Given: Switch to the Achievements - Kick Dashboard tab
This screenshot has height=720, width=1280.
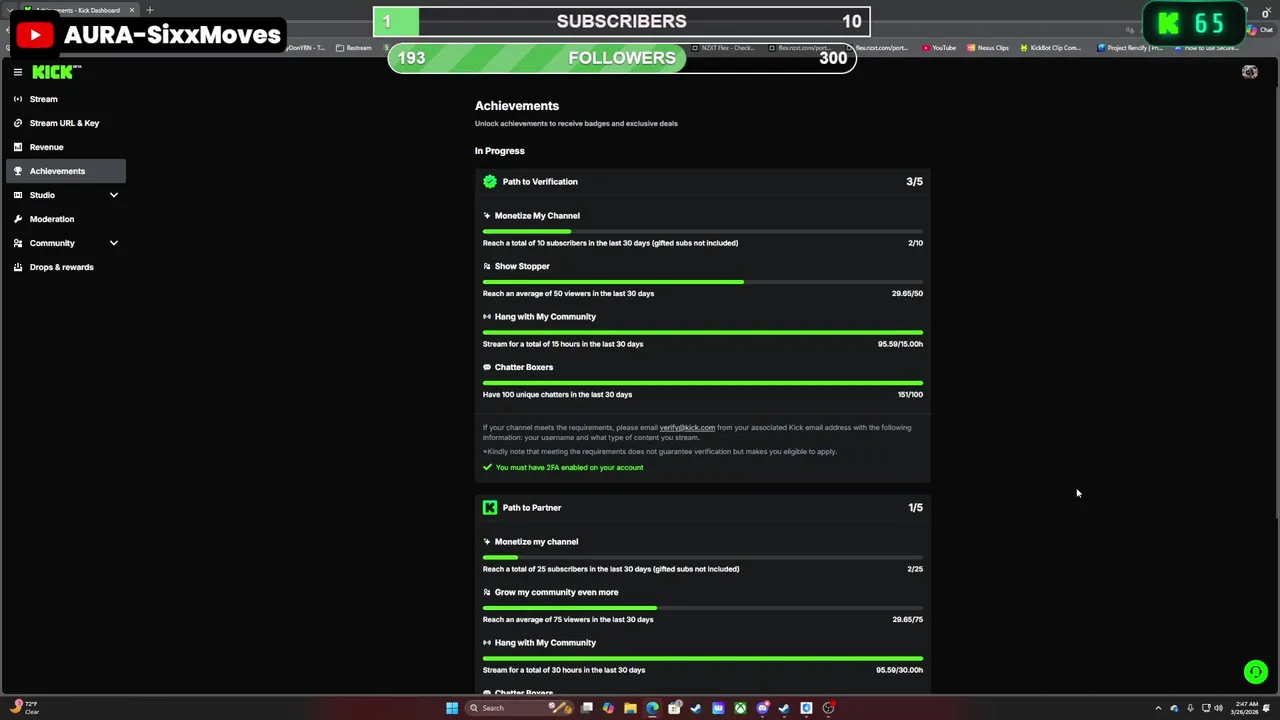Looking at the screenshot, I should (x=80, y=10).
